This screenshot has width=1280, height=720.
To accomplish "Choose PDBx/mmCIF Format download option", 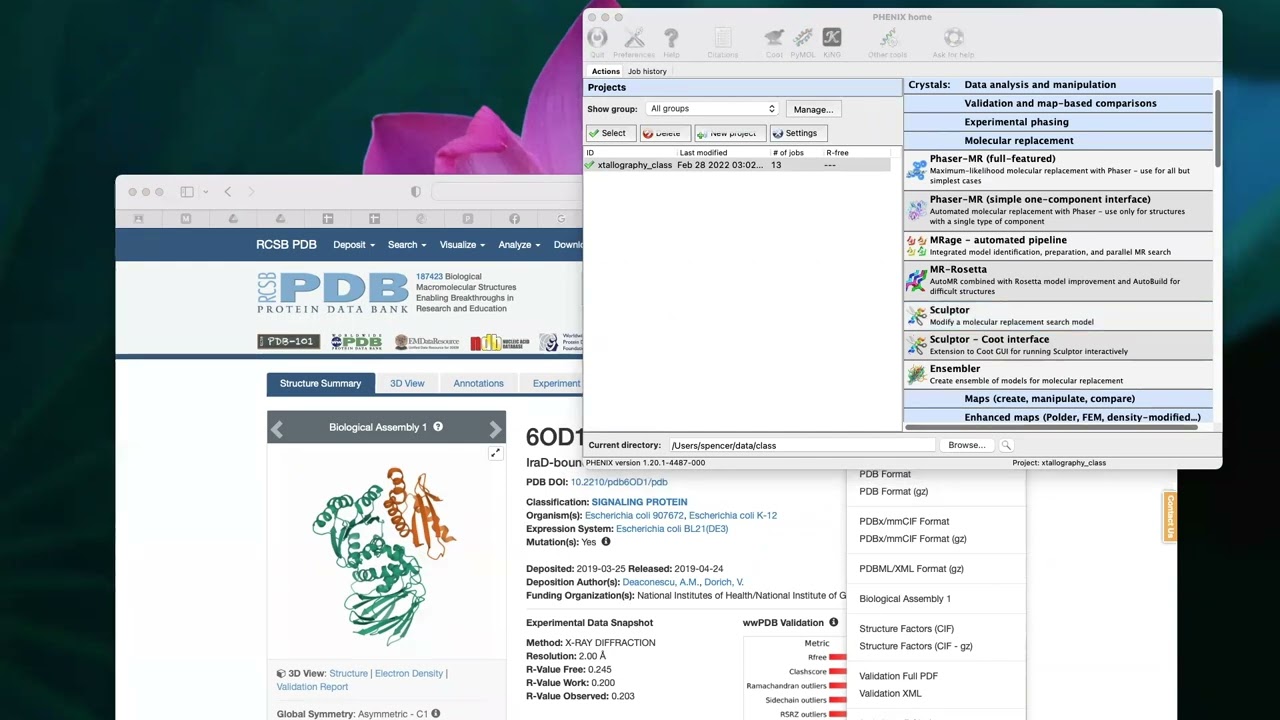I will click(x=904, y=521).
